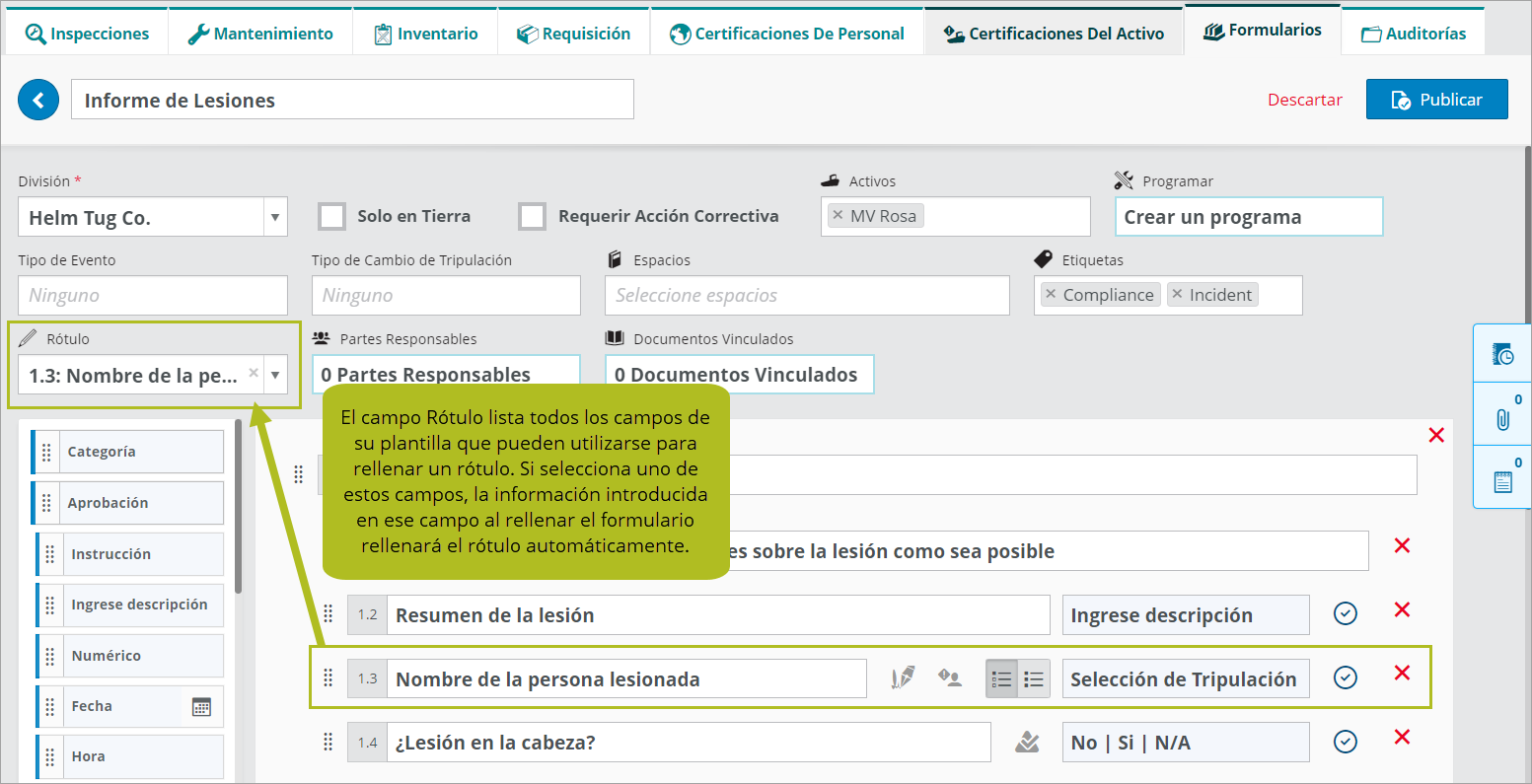Click the pen signature icon in row 1.3
The height and width of the screenshot is (784, 1532).
coord(903,677)
